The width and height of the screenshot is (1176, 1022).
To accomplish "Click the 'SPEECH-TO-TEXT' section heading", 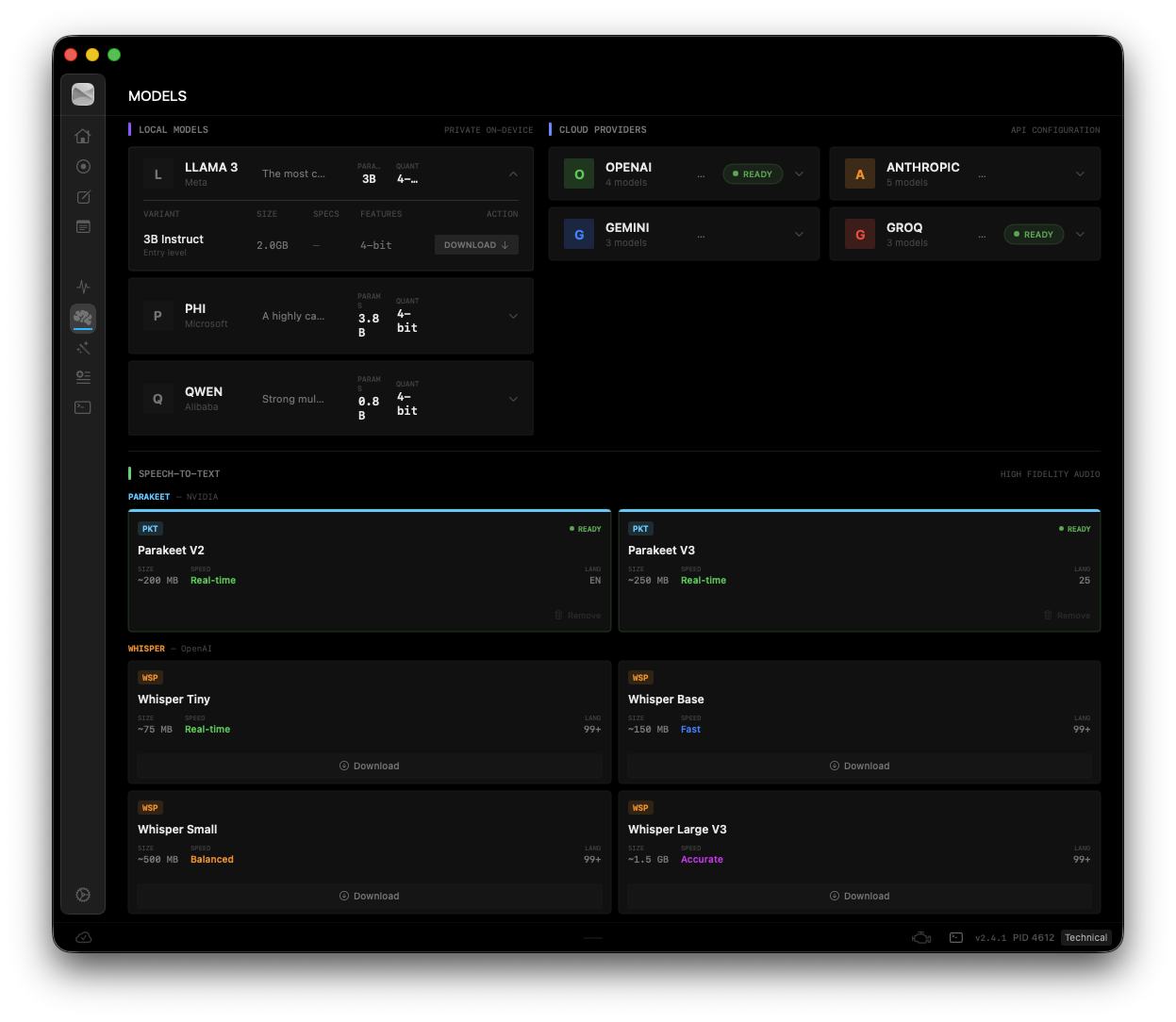I will coord(179,474).
